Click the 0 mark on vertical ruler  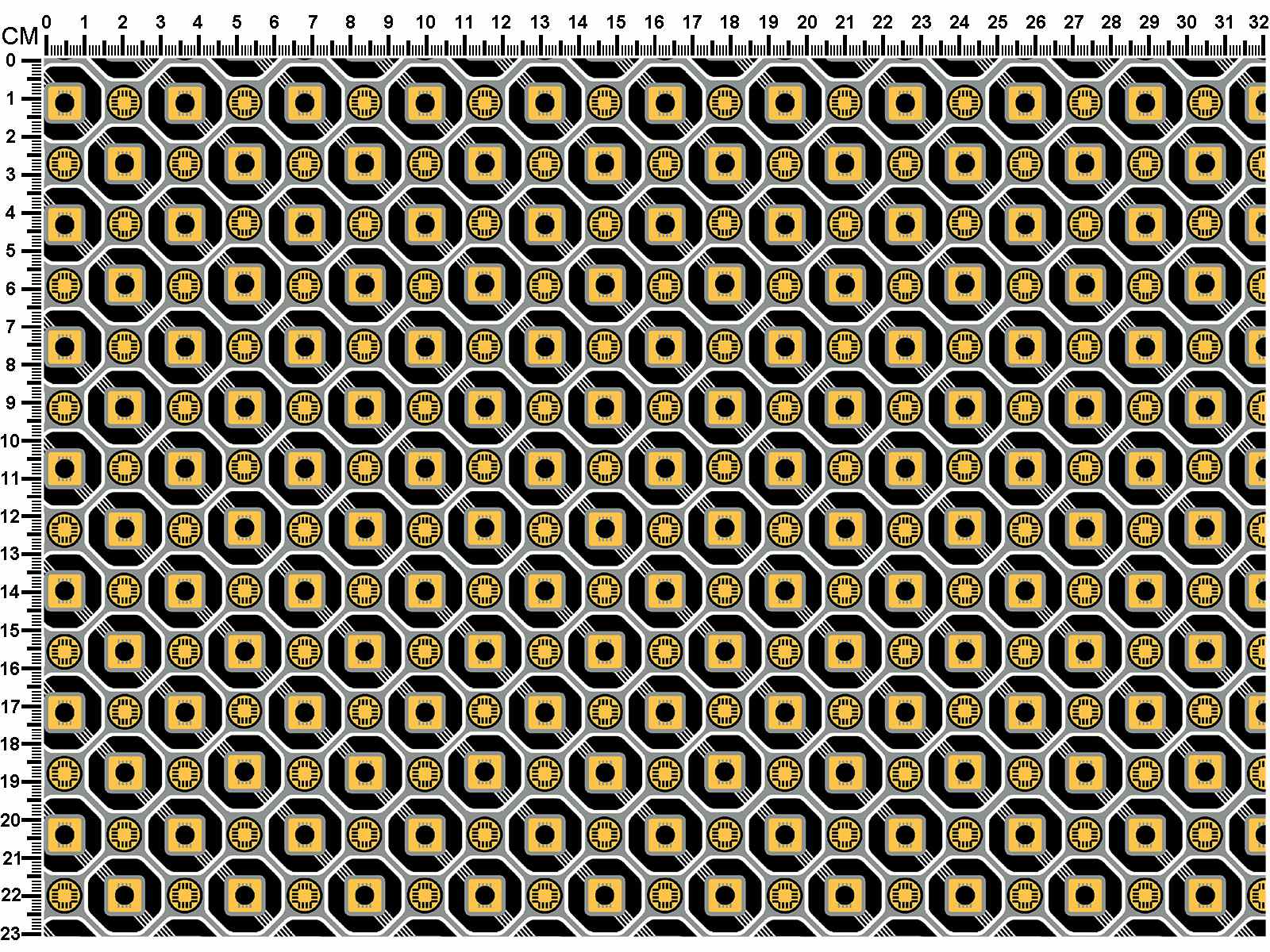point(10,60)
